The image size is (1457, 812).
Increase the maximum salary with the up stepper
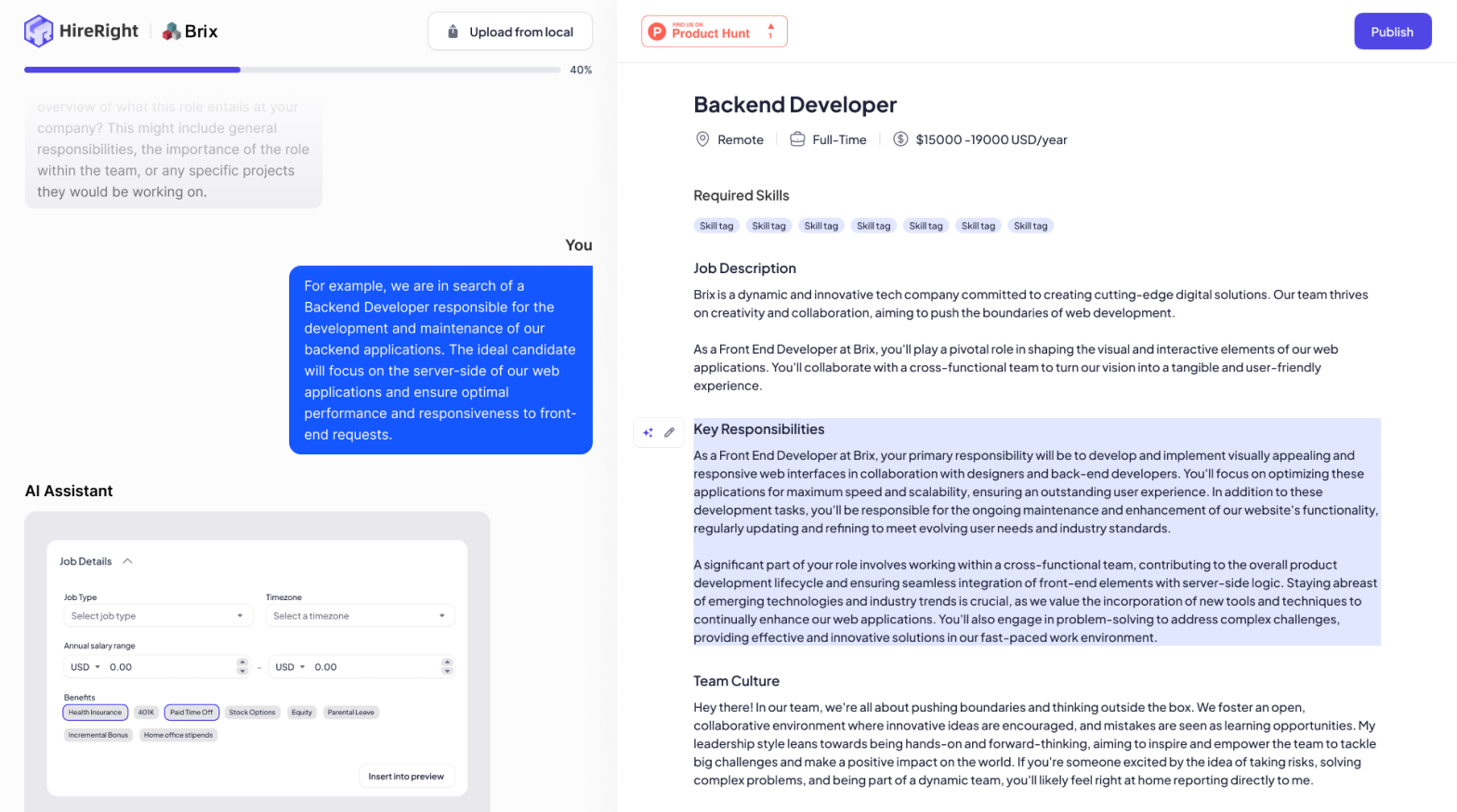tap(447, 662)
